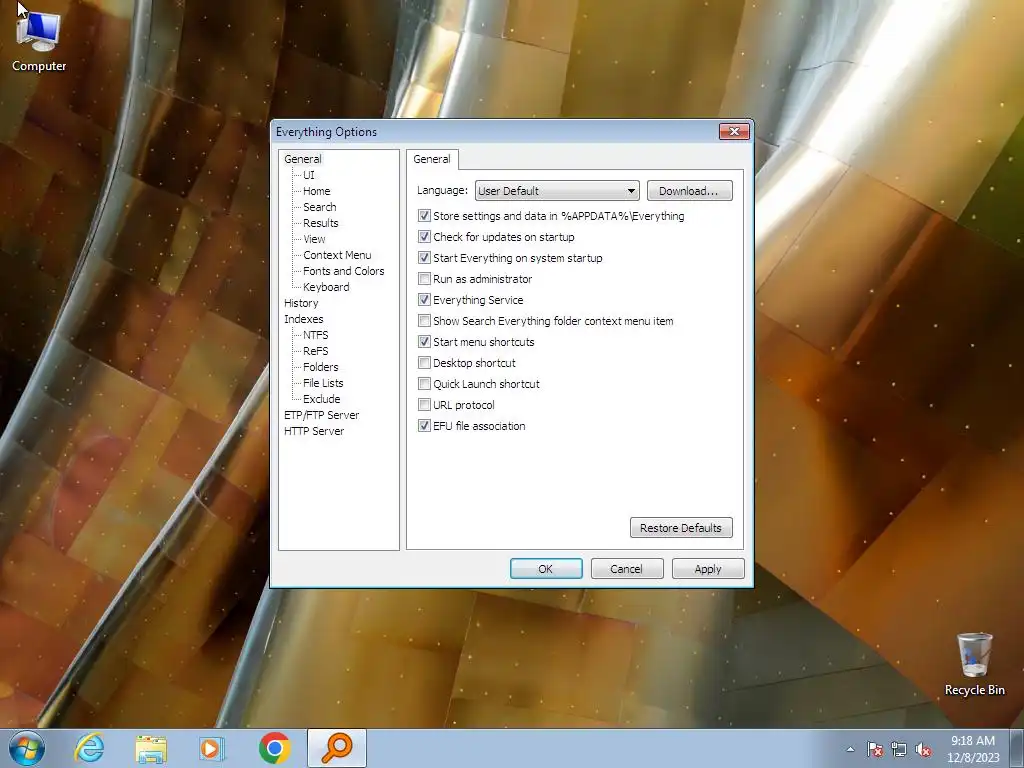The width and height of the screenshot is (1024, 768).
Task: Select NTFS under Indexes
Action: tap(315, 335)
